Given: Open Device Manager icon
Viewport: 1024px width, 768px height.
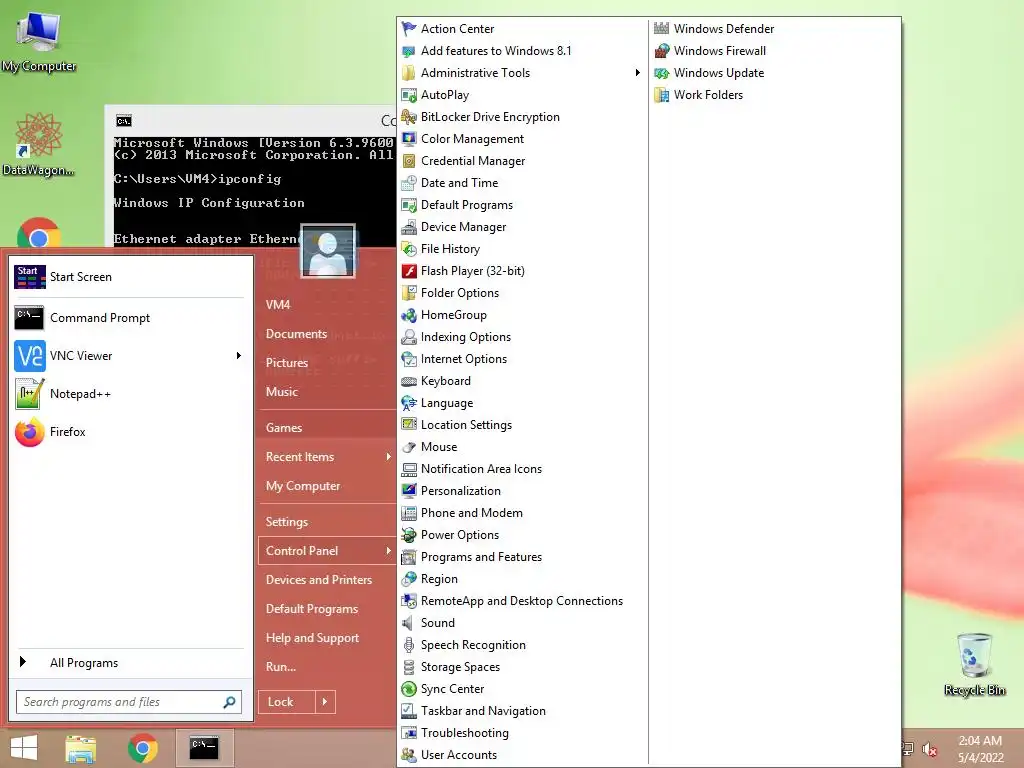Looking at the screenshot, I should pyautogui.click(x=409, y=227).
